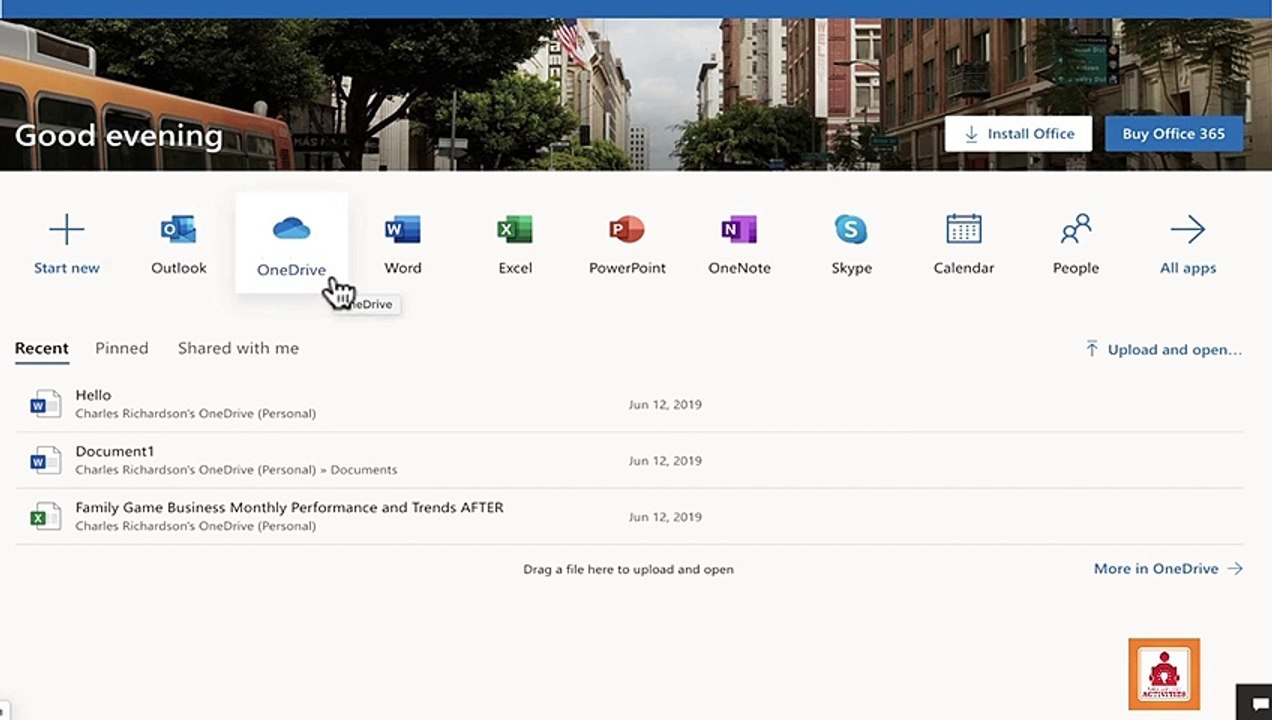This screenshot has height=720, width=1272.
Task: Open the PowerPoint app icon
Action: (x=627, y=230)
